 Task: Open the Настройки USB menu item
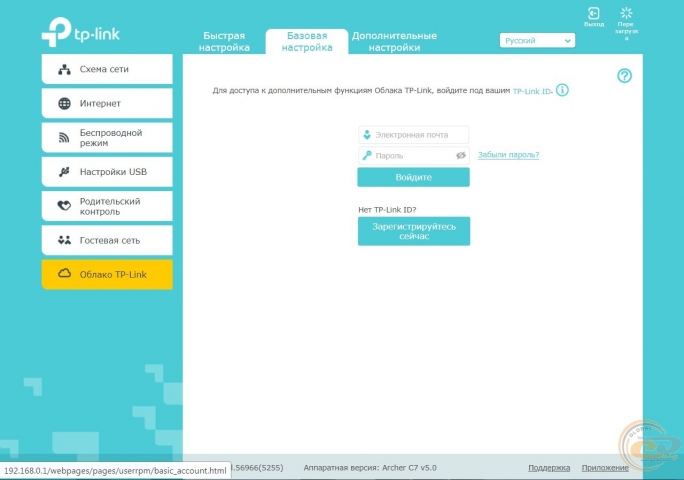(x=107, y=172)
